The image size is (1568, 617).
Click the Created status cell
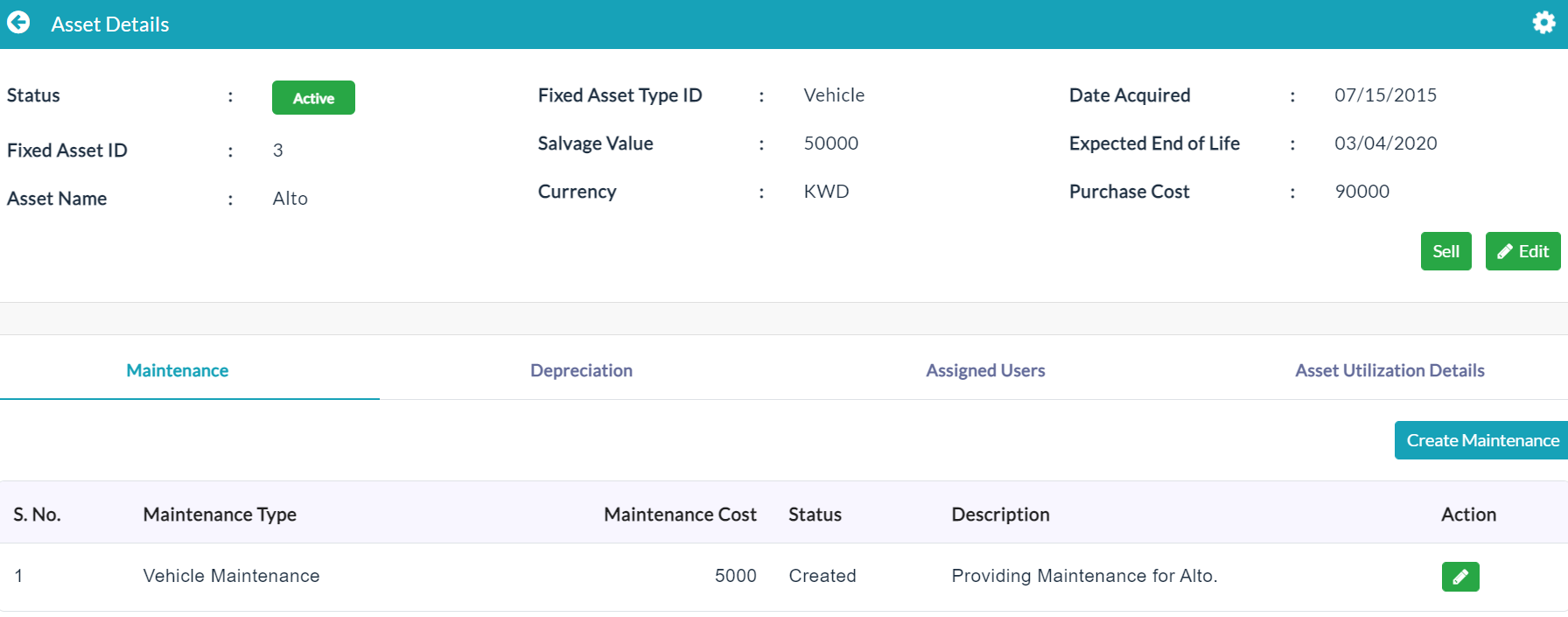point(822,576)
